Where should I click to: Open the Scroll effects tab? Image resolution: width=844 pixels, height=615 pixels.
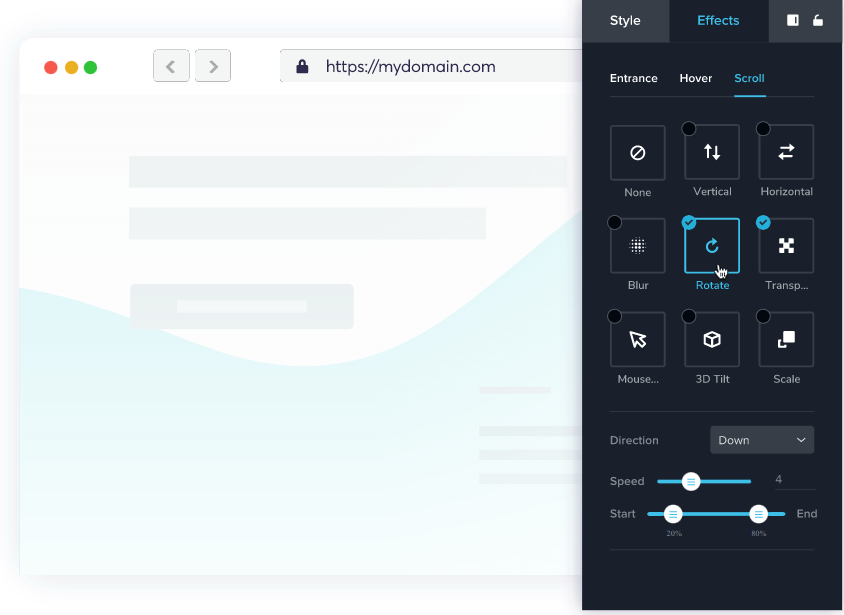click(x=749, y=79)
